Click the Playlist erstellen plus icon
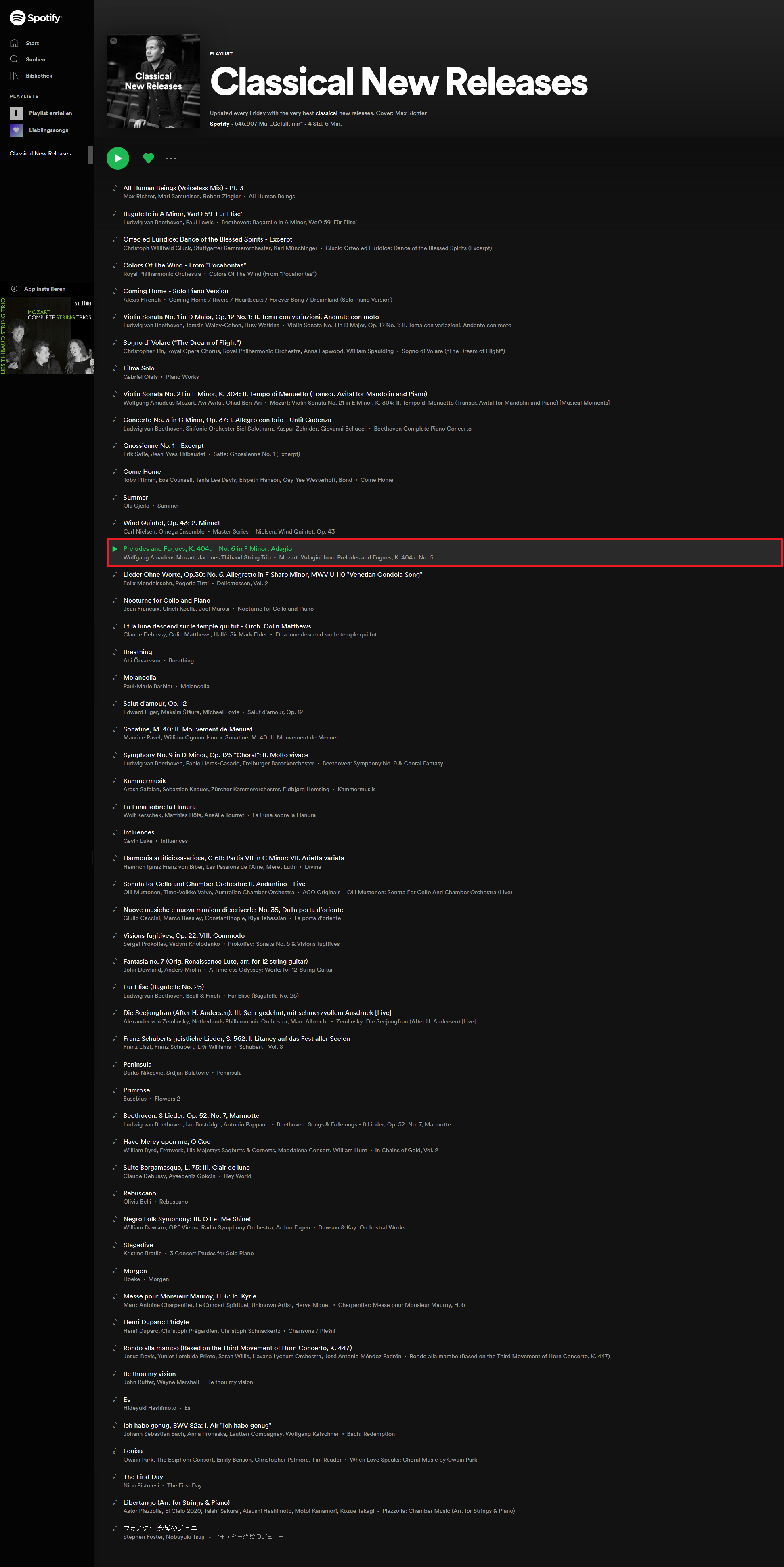The image size is (784, 1567). coord(16,113)
